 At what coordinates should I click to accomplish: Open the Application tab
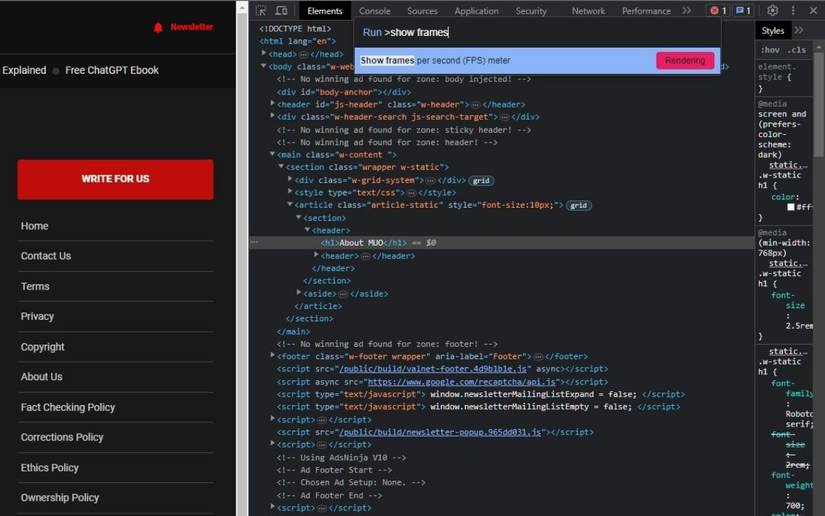pos(476,11)
